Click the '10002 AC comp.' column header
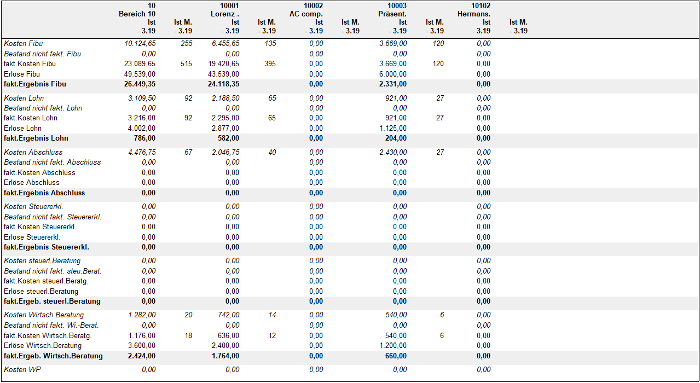 pos(306,10)
